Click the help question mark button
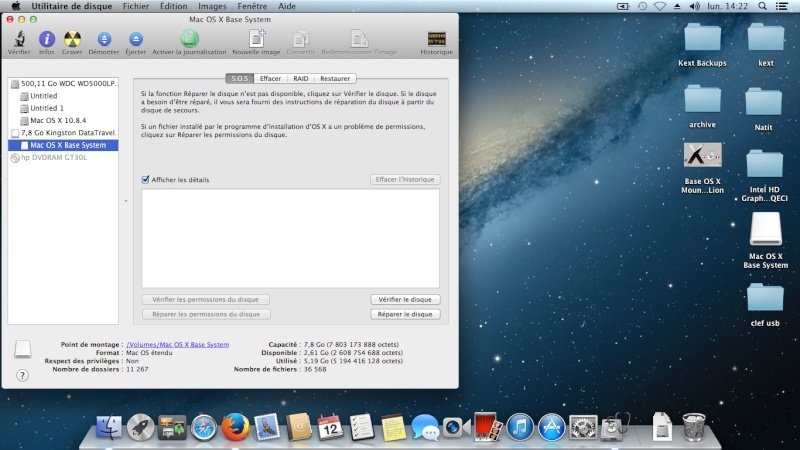Screen dimensions: 800x450 pos(22,376)
